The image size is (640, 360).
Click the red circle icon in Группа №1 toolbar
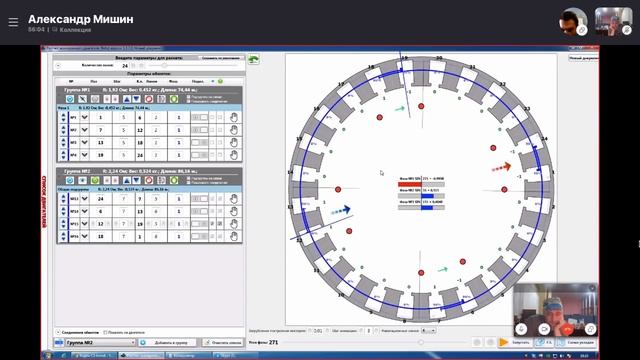click(x=149, y=99)
